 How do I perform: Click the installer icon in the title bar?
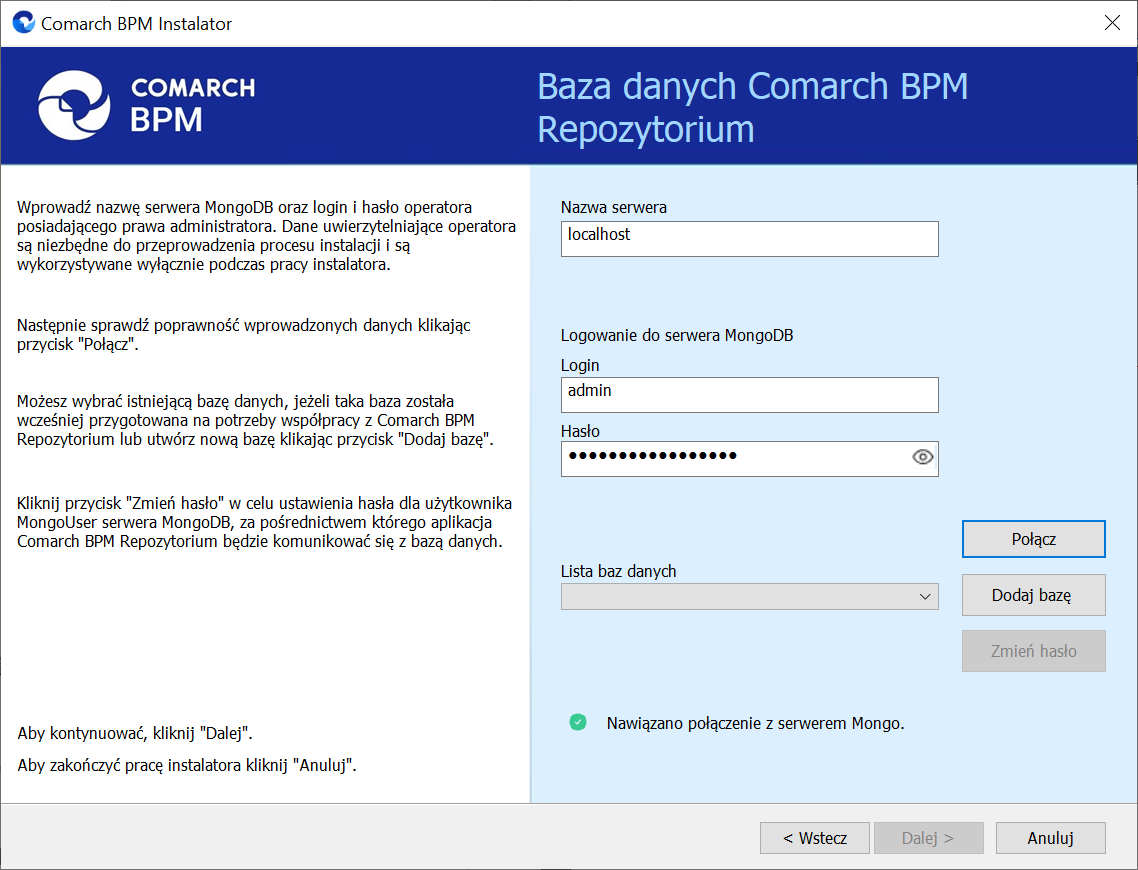pos(24,22)
